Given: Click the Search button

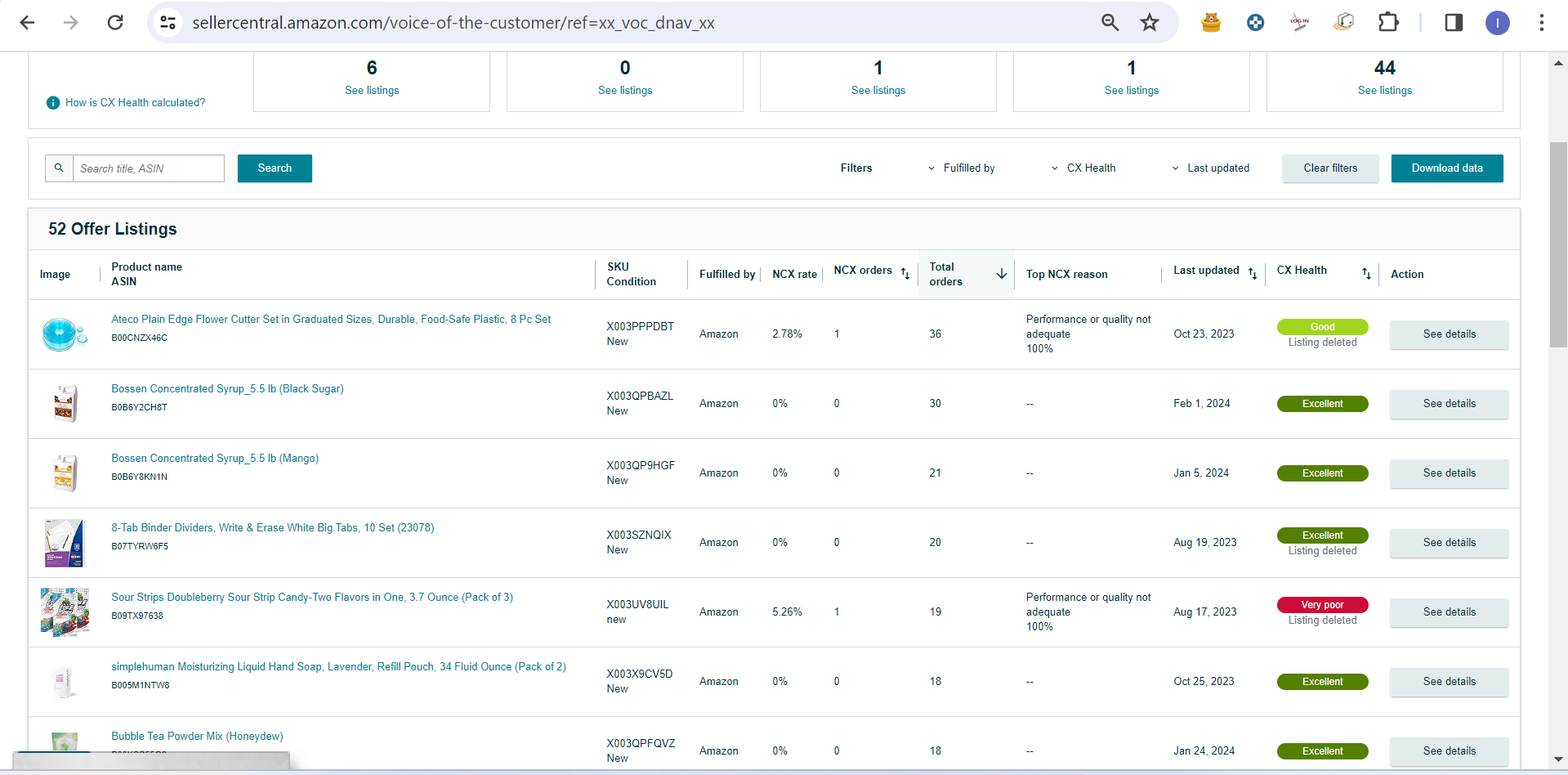Looking at the screenshot, I should (275, 168).
